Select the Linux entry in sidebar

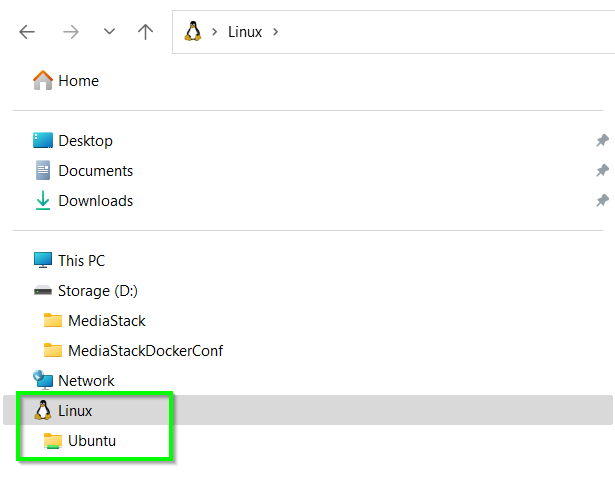point(74,411)
